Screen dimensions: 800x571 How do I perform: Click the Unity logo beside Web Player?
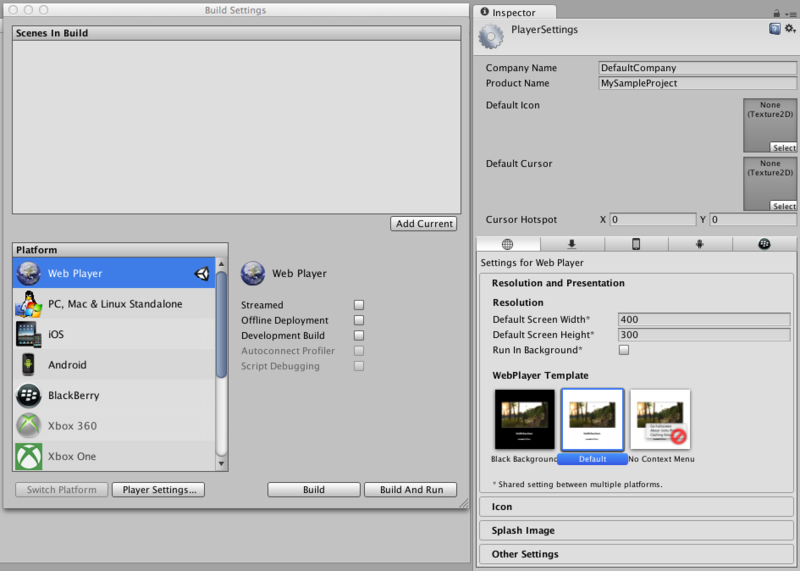(202, 274)
